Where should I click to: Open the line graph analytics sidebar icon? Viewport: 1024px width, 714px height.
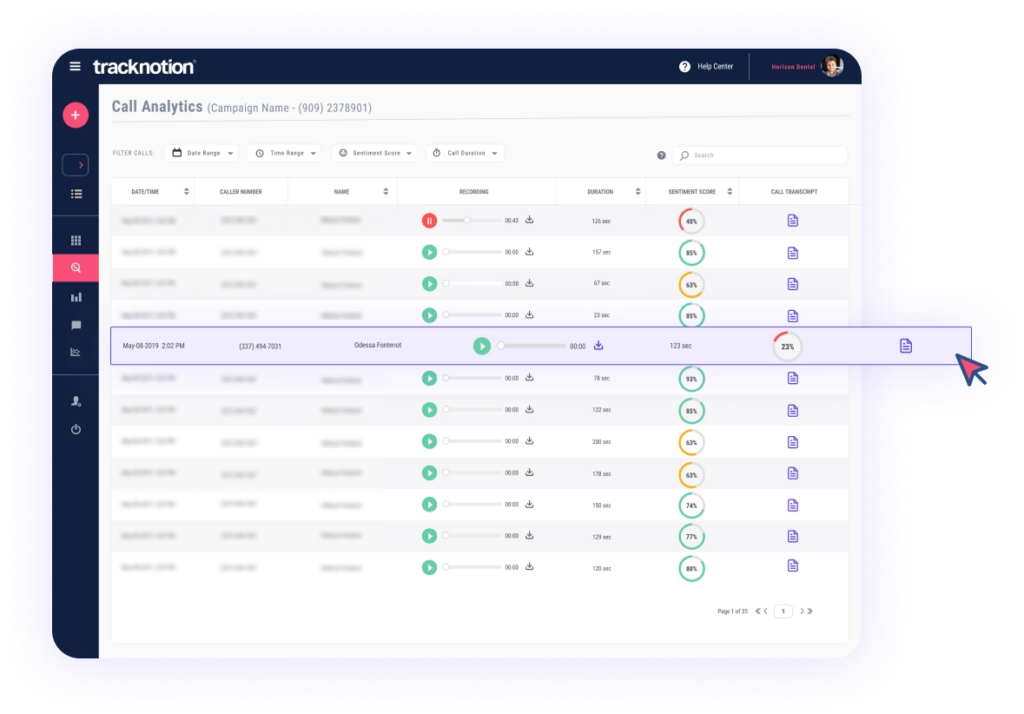click(76, 351)
